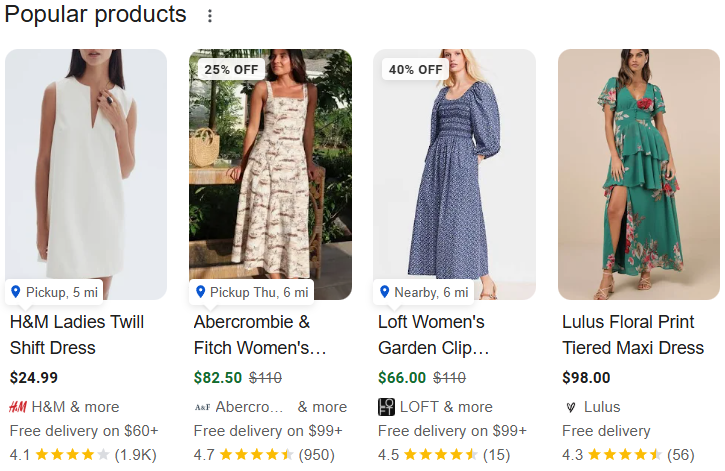Click the location pin on Pickup Thu badge
This screenshot has height=471, width=725.
tap(200, 292)
